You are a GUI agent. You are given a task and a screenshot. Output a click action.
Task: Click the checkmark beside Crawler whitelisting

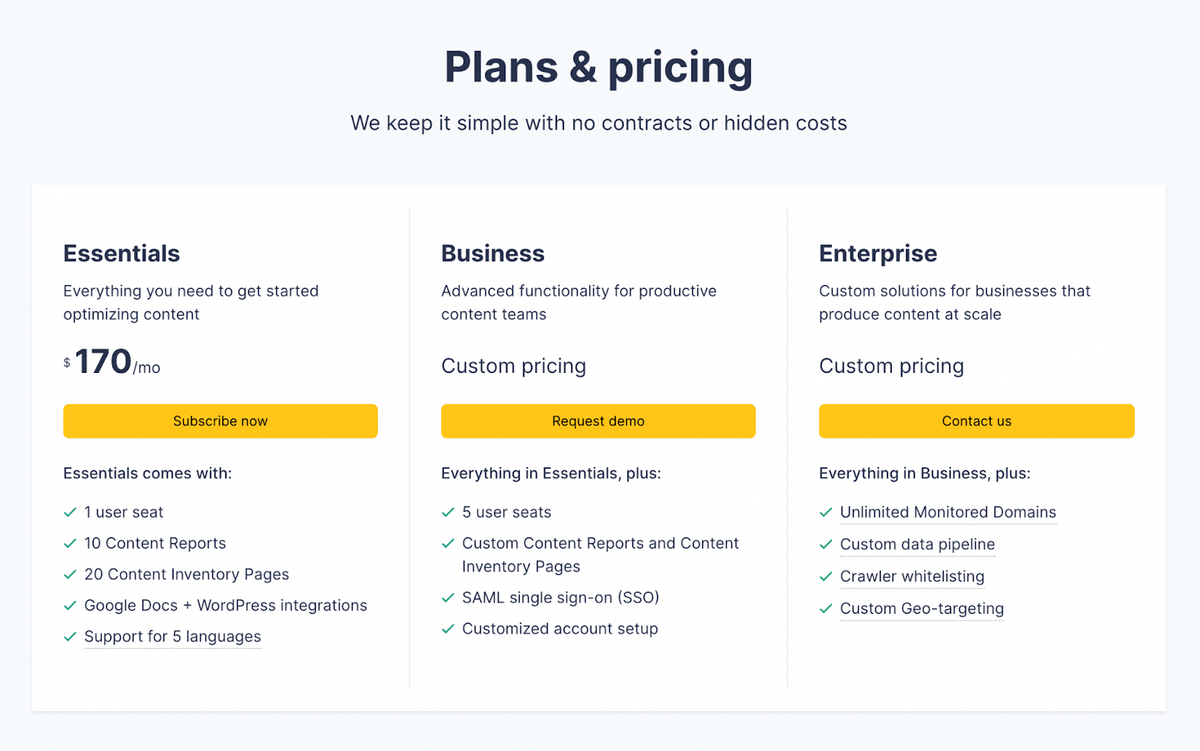pyautogui.click(x=826, y=576)
